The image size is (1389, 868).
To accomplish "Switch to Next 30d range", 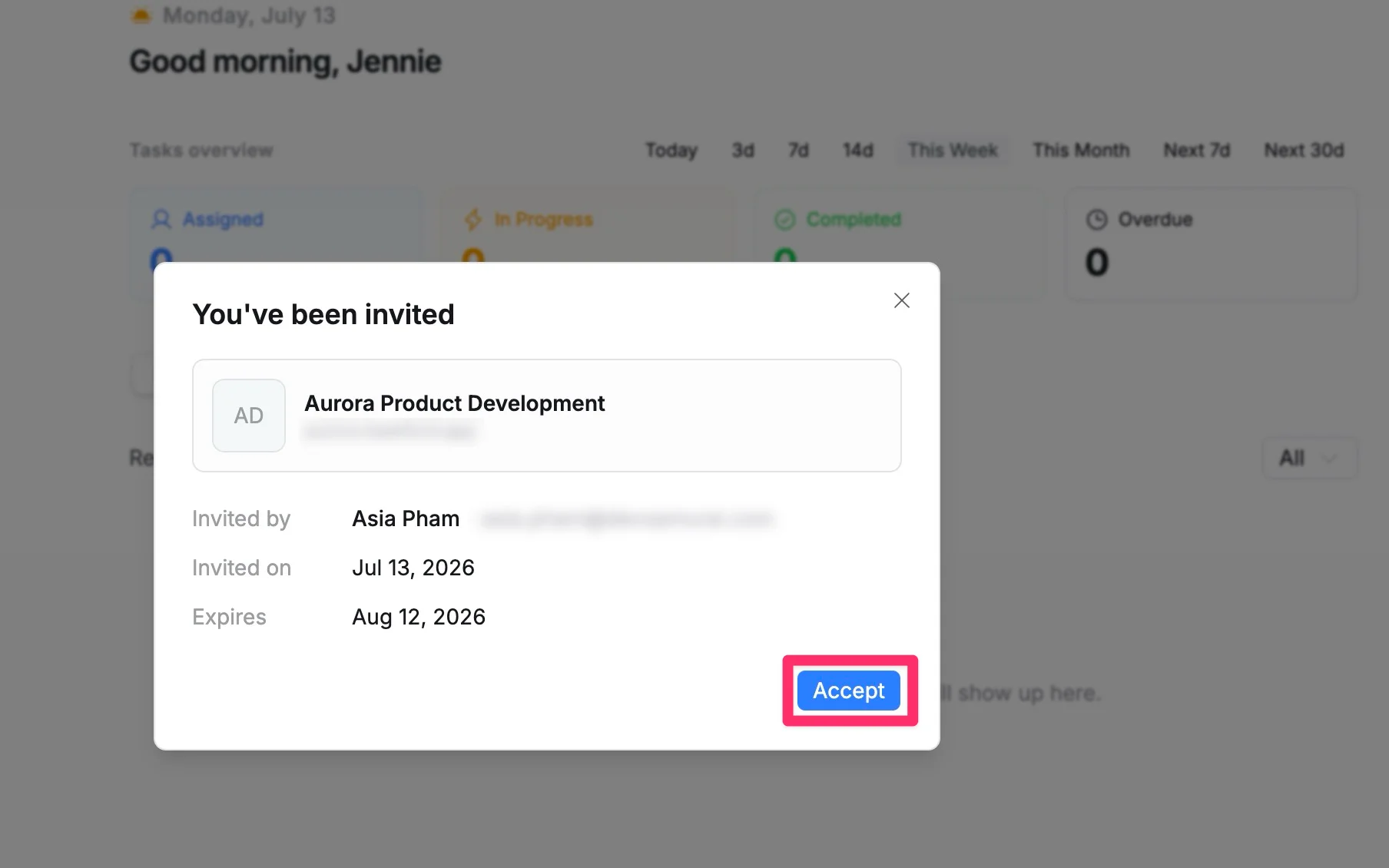I will pyautogui.click(x=1304, y=150).
